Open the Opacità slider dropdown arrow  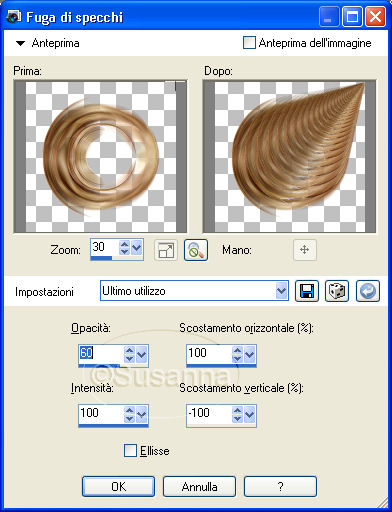[142, 354]
